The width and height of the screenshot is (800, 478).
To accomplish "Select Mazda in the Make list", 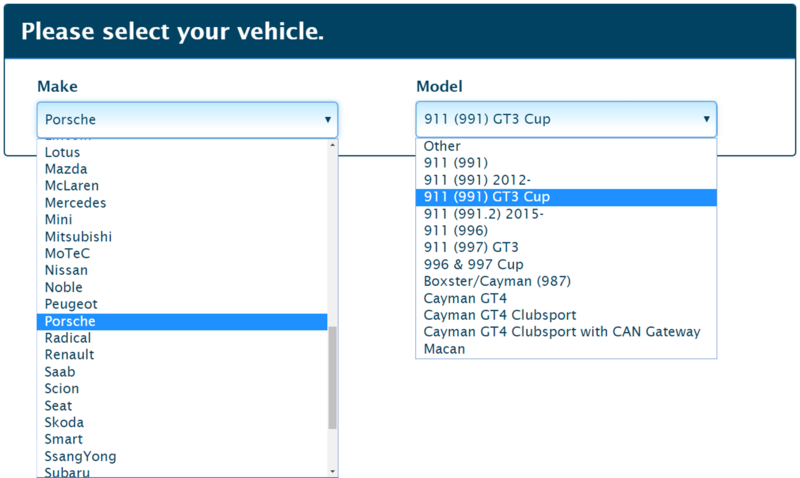I will point(182,169).
